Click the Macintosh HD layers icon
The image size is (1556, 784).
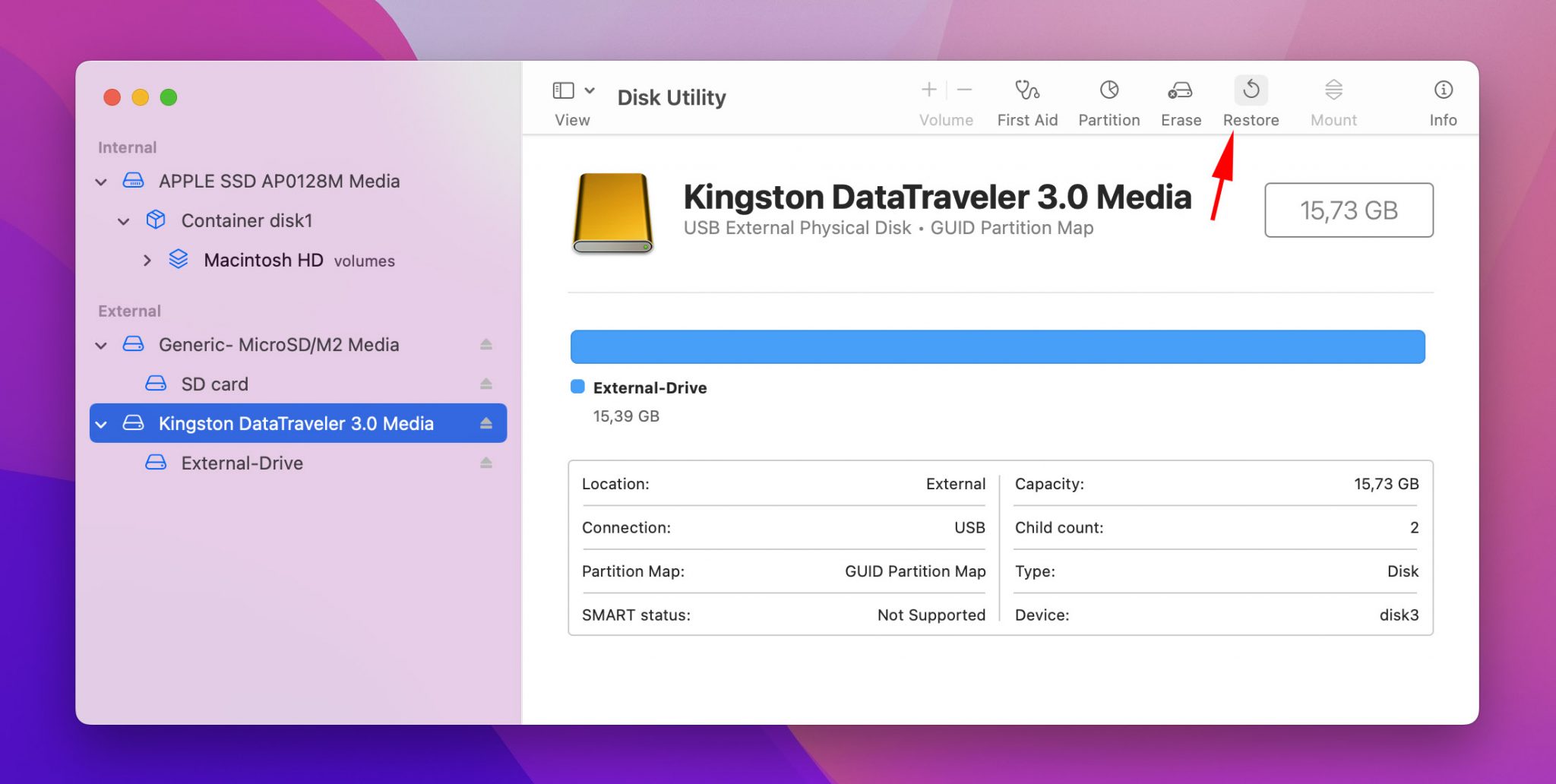pos(179,260)
